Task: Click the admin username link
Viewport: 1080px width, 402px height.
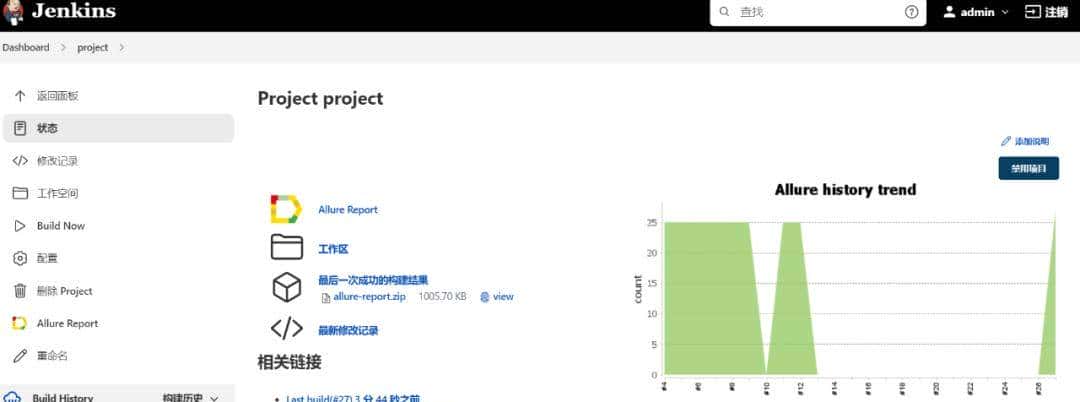Action: [977, 12]
